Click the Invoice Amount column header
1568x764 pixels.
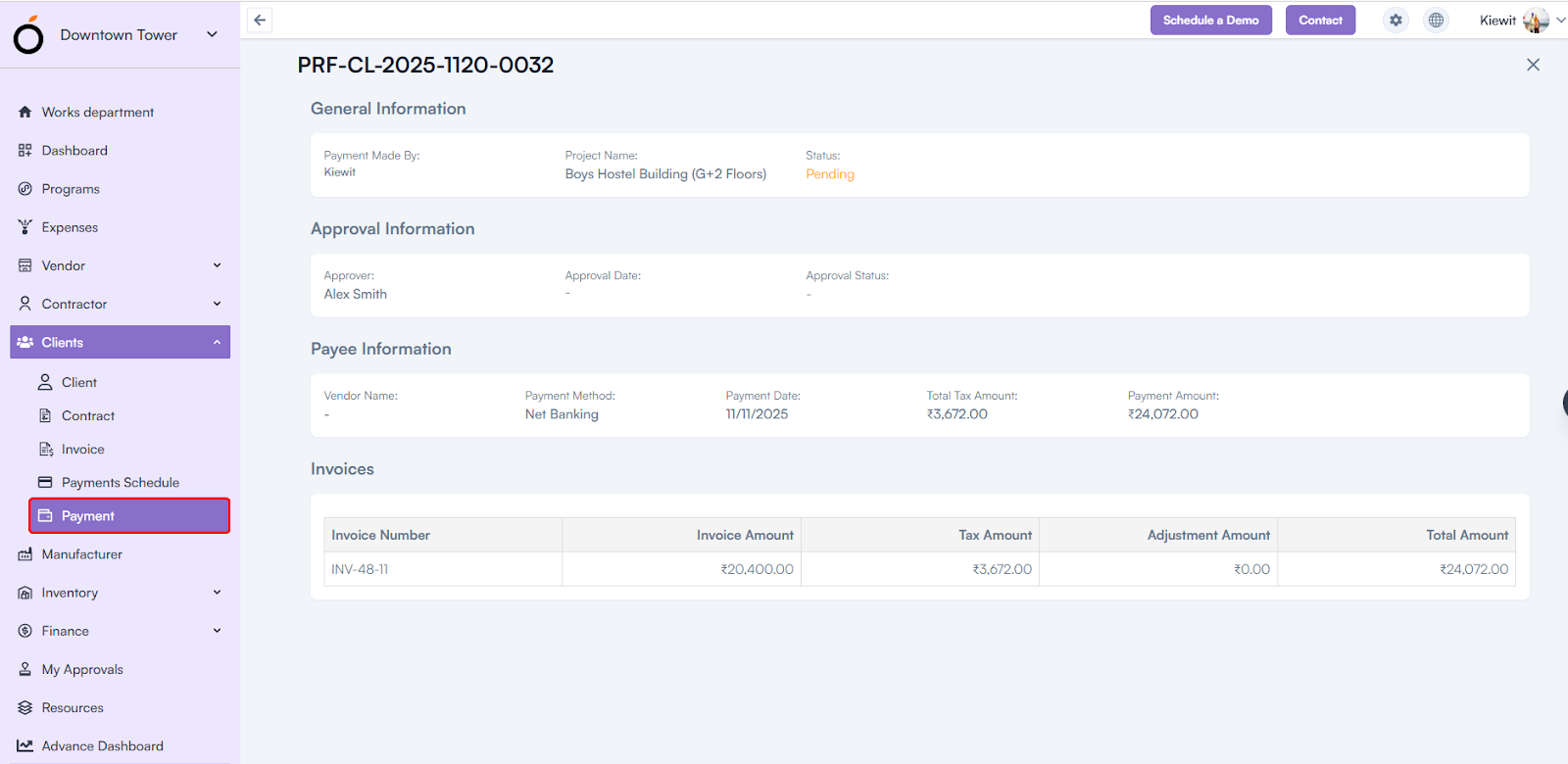(681, 535)
